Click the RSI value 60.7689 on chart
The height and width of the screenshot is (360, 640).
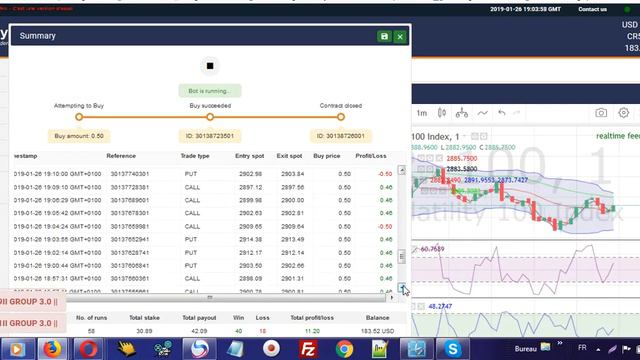click(432, 249)
